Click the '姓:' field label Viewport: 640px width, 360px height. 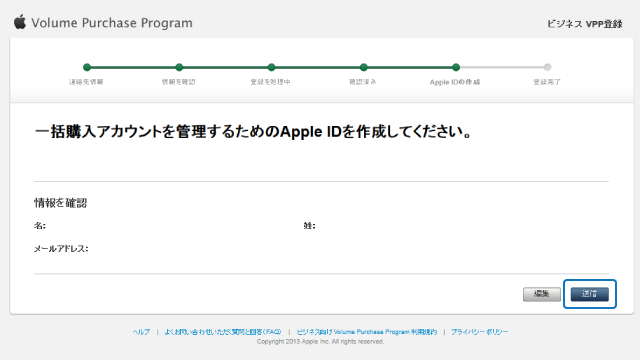click(309, 226)
